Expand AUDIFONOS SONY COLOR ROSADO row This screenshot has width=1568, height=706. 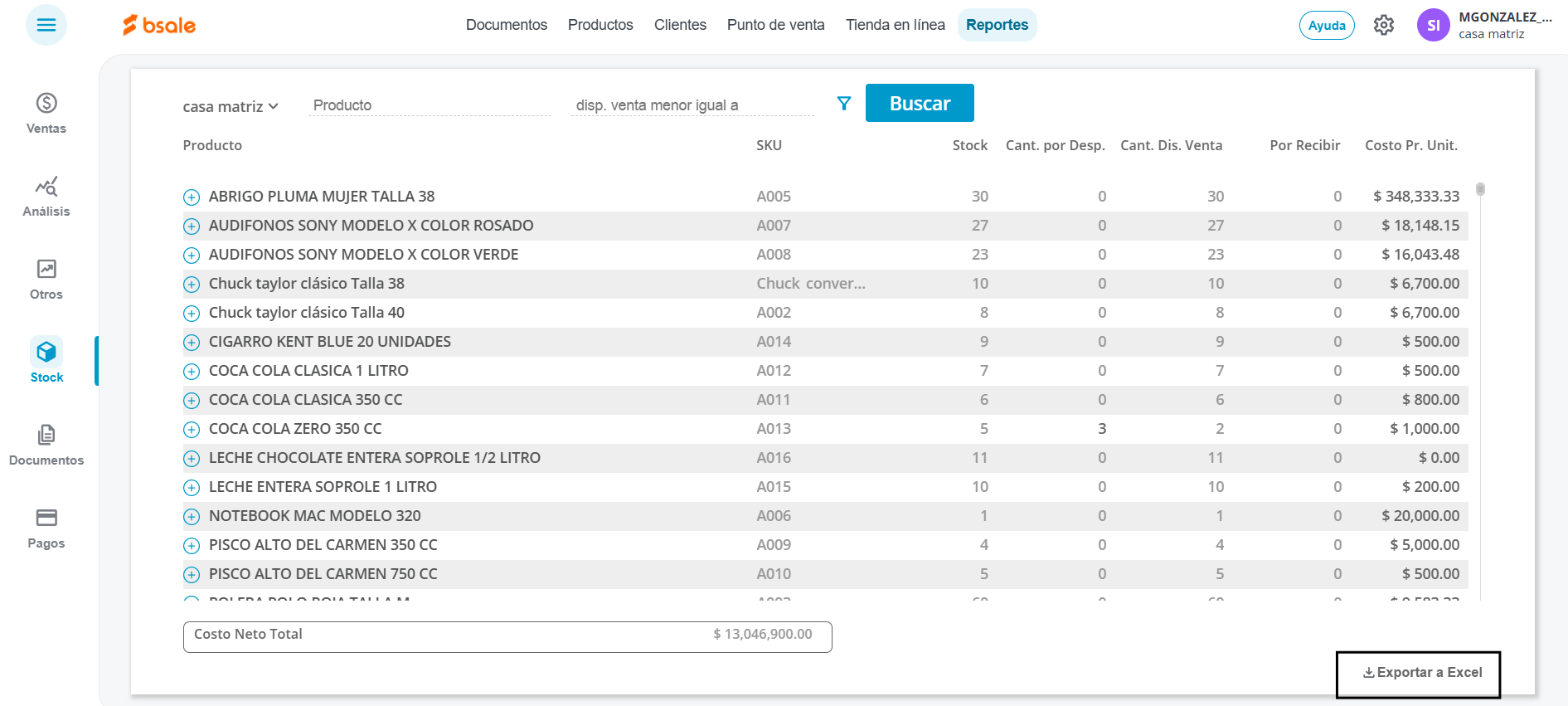pyautogui.click(x=192, y=226)
